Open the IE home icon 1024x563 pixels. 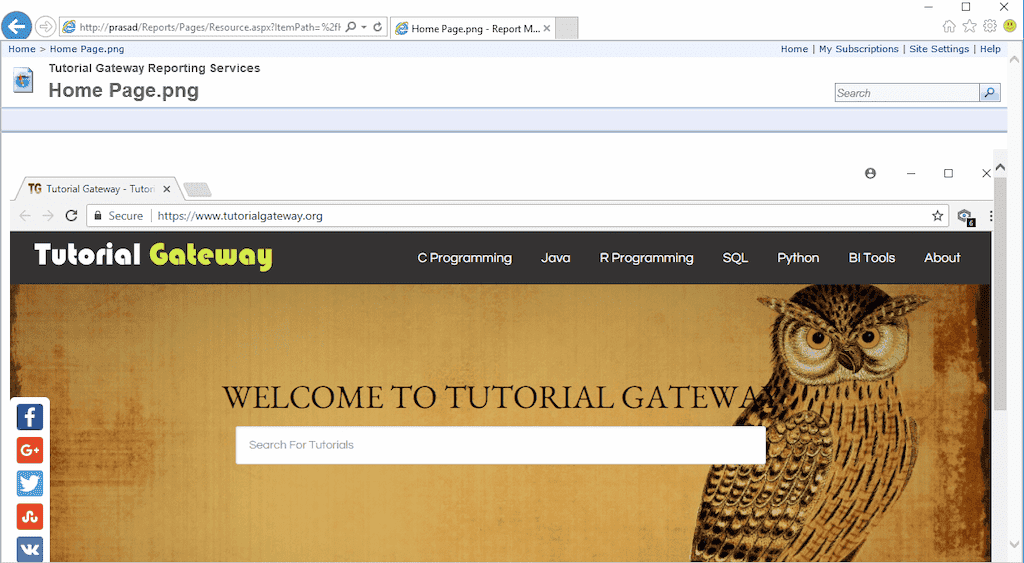tap(949, 26)
